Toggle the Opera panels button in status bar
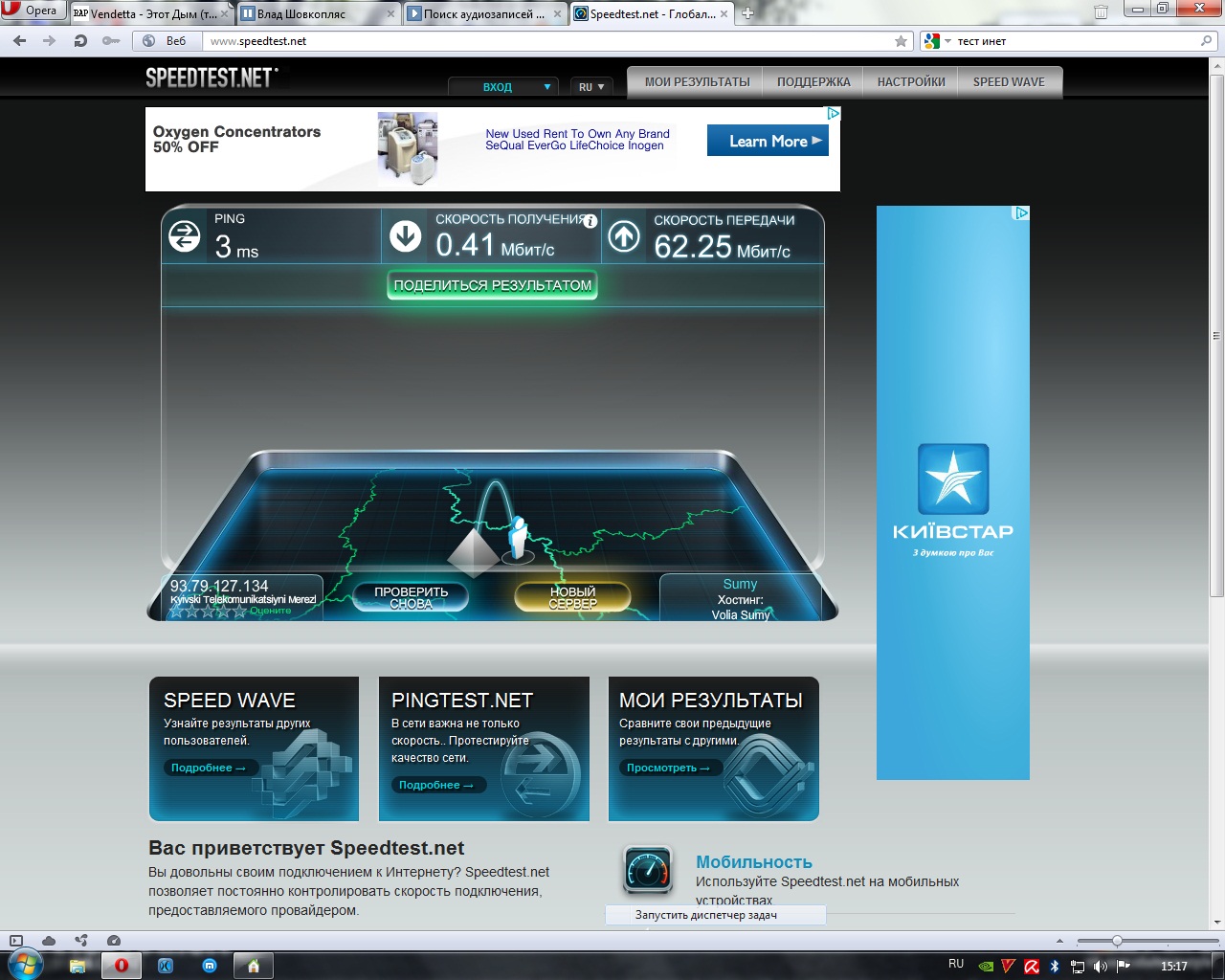Screen dimensions: 1225x980 pos(16,941)
